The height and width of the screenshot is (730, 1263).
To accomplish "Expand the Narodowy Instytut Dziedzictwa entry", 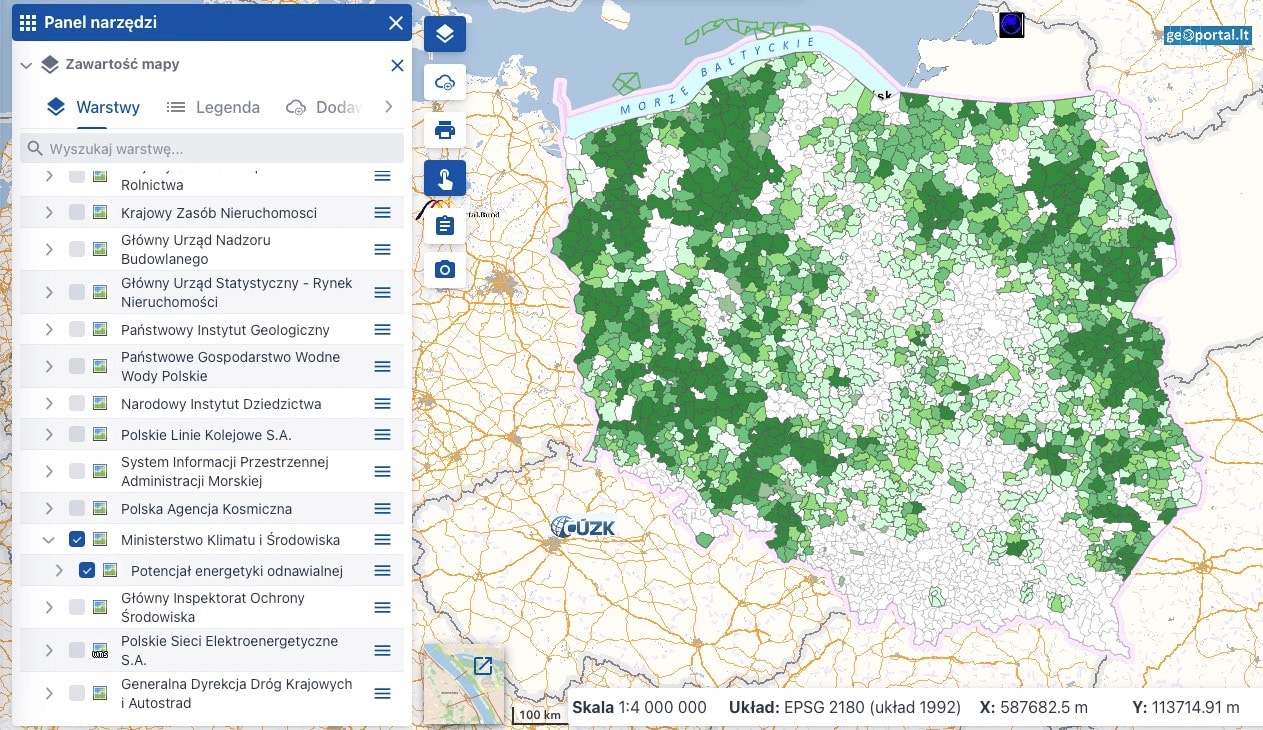I will tap(48, 403).
